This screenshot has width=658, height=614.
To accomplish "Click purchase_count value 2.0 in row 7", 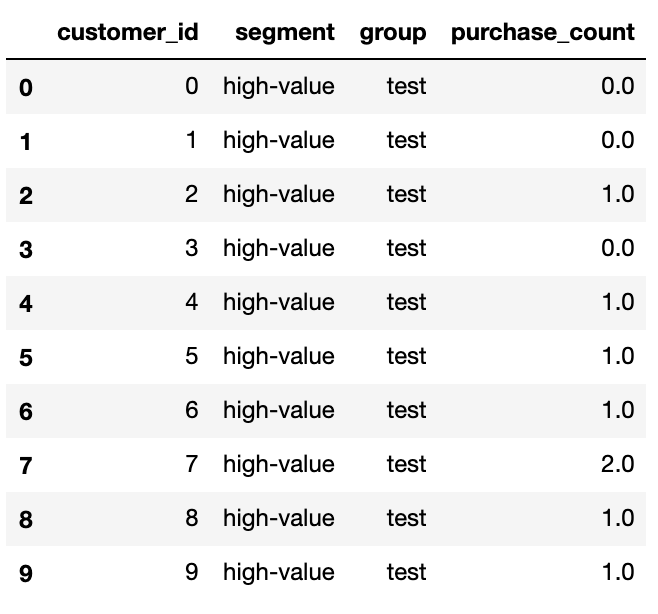I will tap(617, 464).
